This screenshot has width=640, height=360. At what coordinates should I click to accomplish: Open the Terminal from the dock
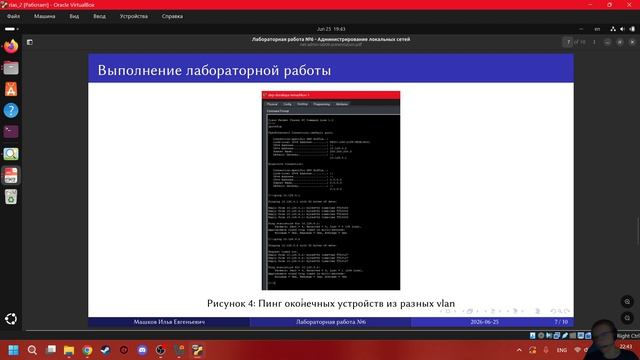11,131
